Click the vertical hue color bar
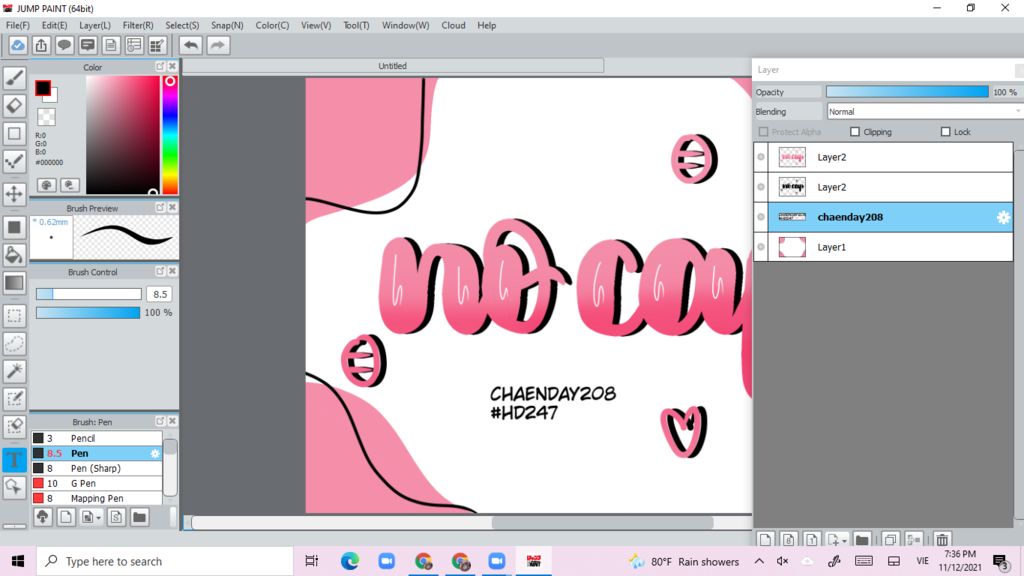 (x=170, y=135)
